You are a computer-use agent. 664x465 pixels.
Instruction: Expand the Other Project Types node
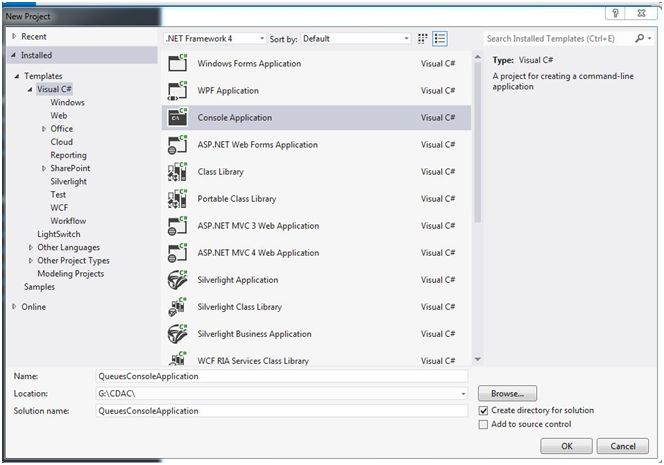click(30, 260)
